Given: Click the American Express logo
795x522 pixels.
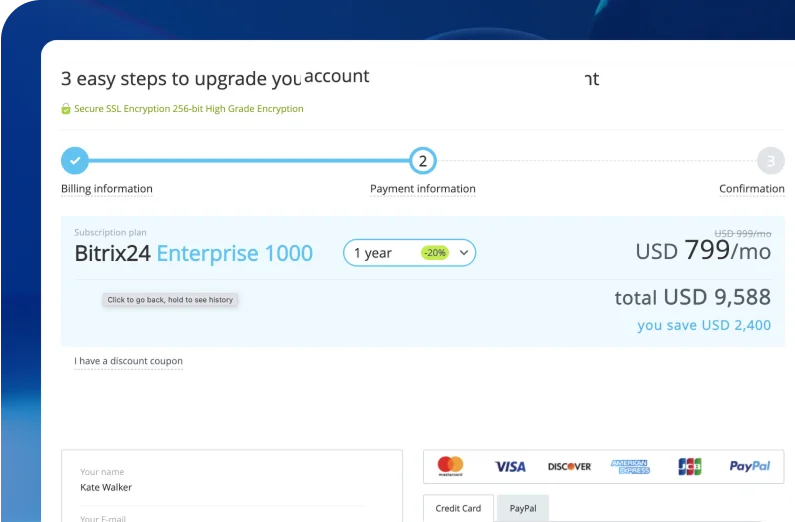Looking at the screenshot, I should click(x=630, y=466).
